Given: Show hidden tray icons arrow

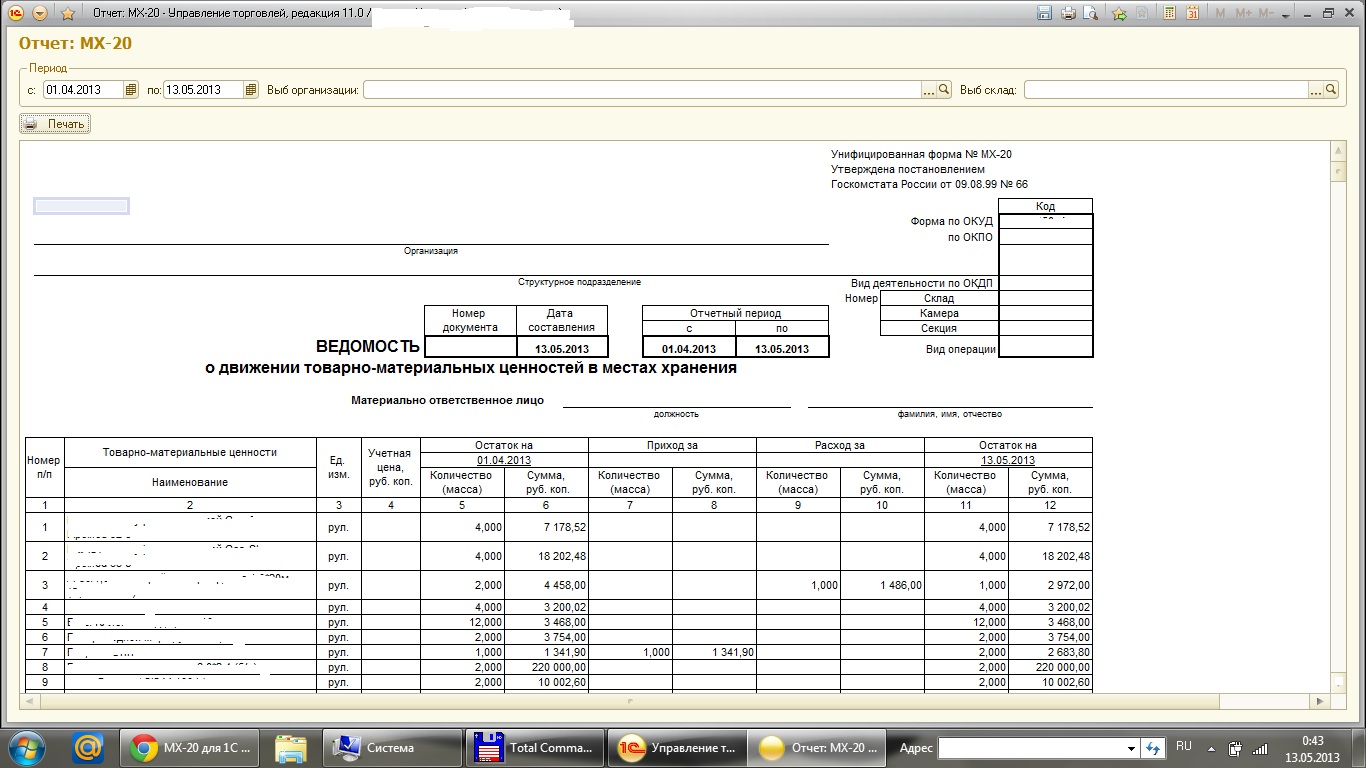Looking at the screenshot, I should (1213, 748).
